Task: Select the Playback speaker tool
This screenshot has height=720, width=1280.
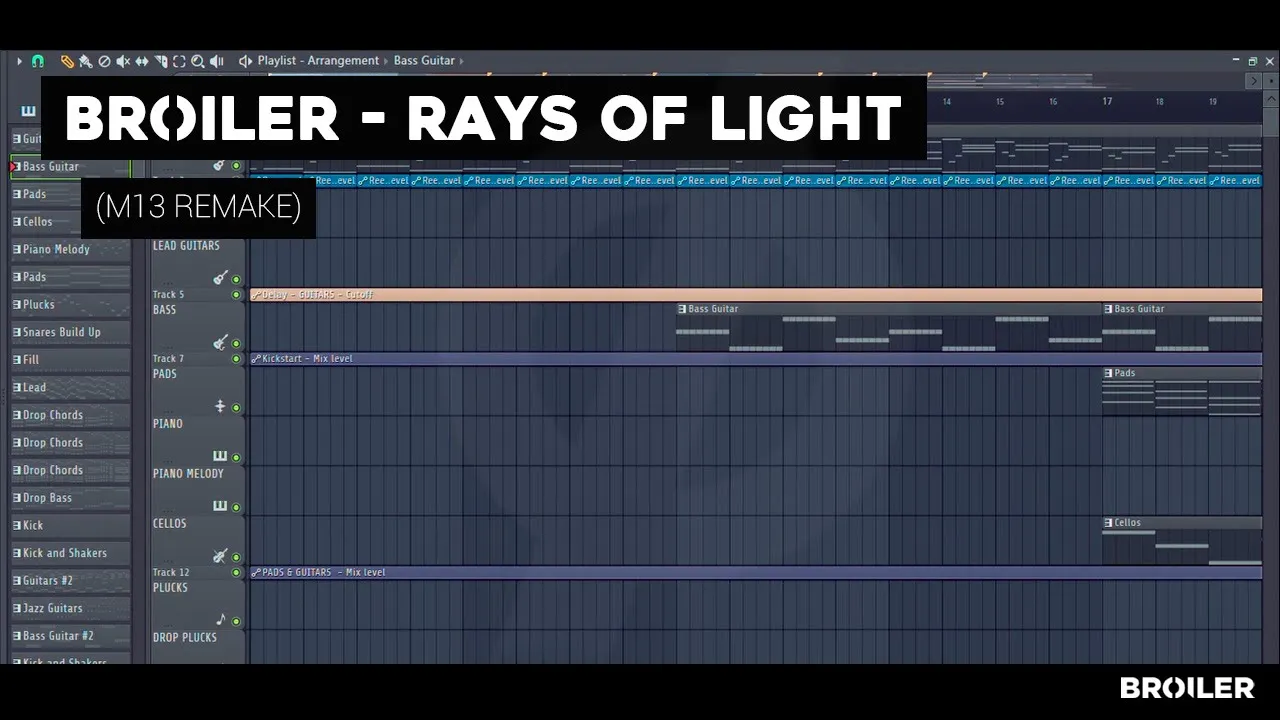Action: tap(217, 61)
